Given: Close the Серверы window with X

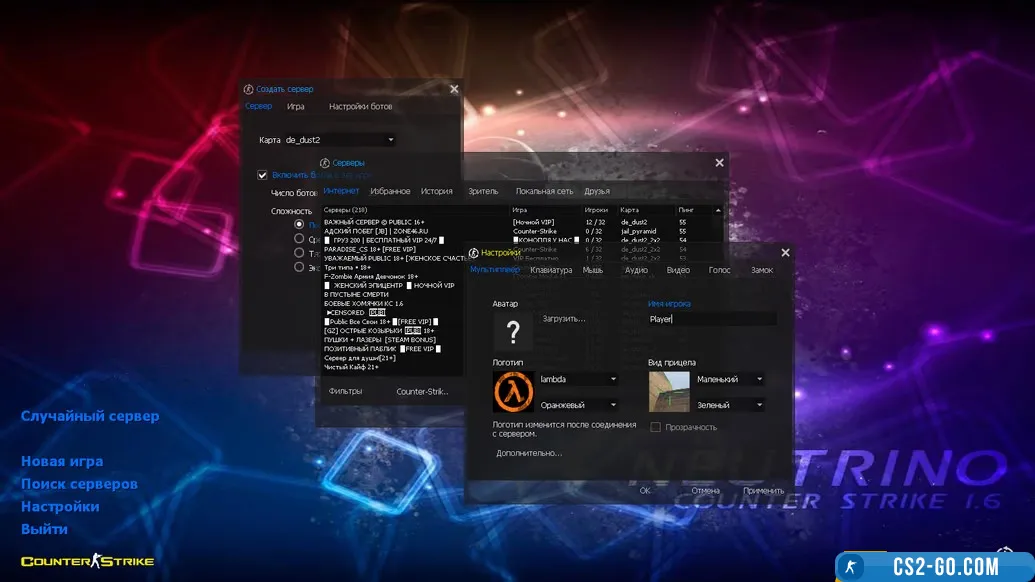Looking at the screenshot, I should pyautogui.click(x=719, y=163).
